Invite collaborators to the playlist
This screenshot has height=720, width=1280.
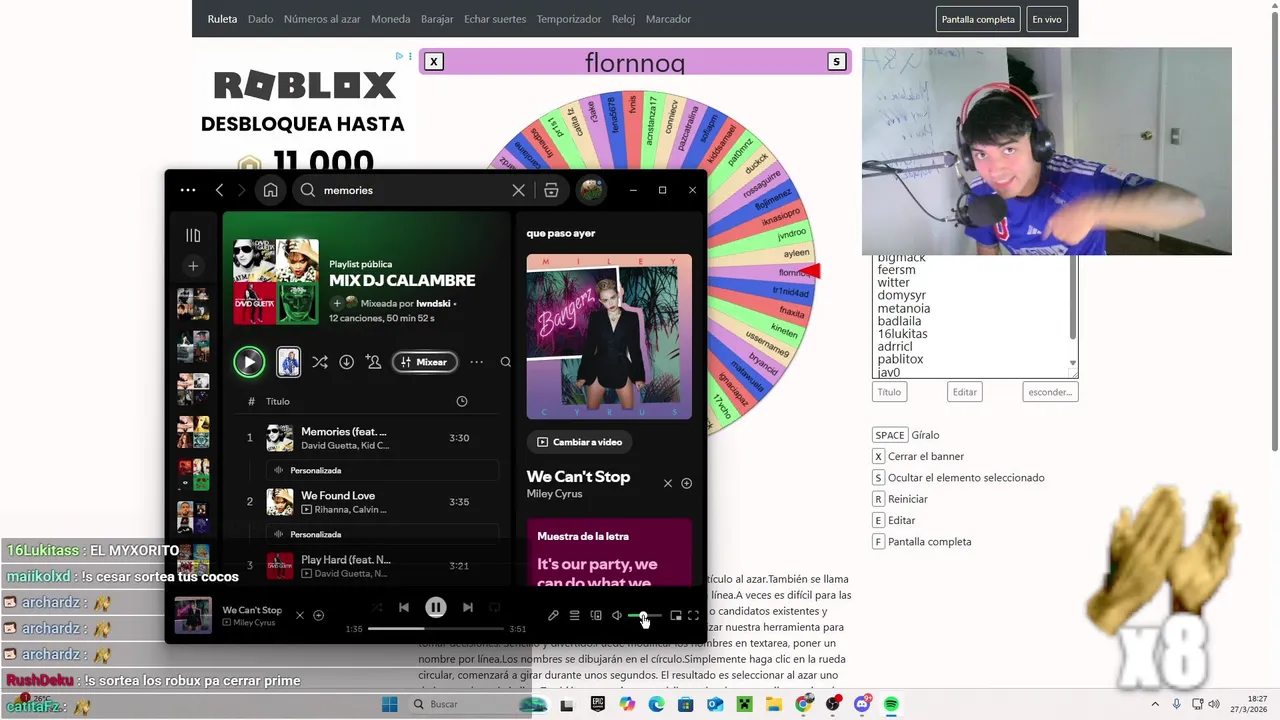point(373,362)
